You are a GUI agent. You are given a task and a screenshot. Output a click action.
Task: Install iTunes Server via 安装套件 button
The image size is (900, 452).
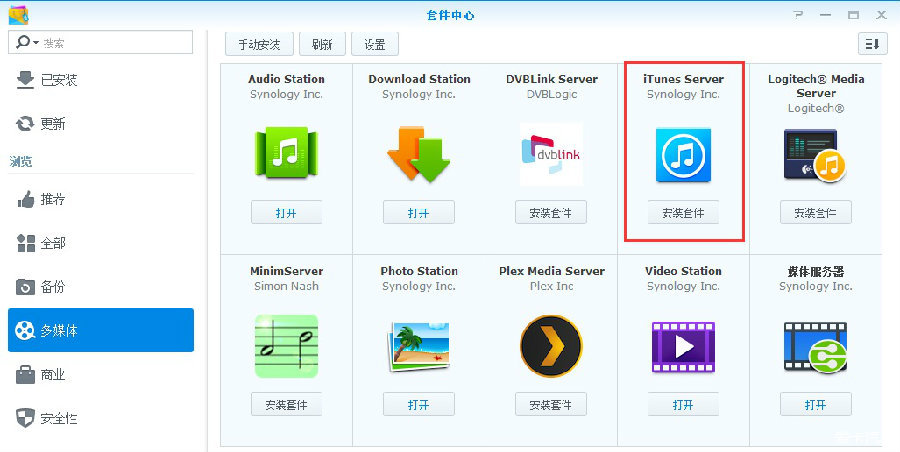point(683,213)
